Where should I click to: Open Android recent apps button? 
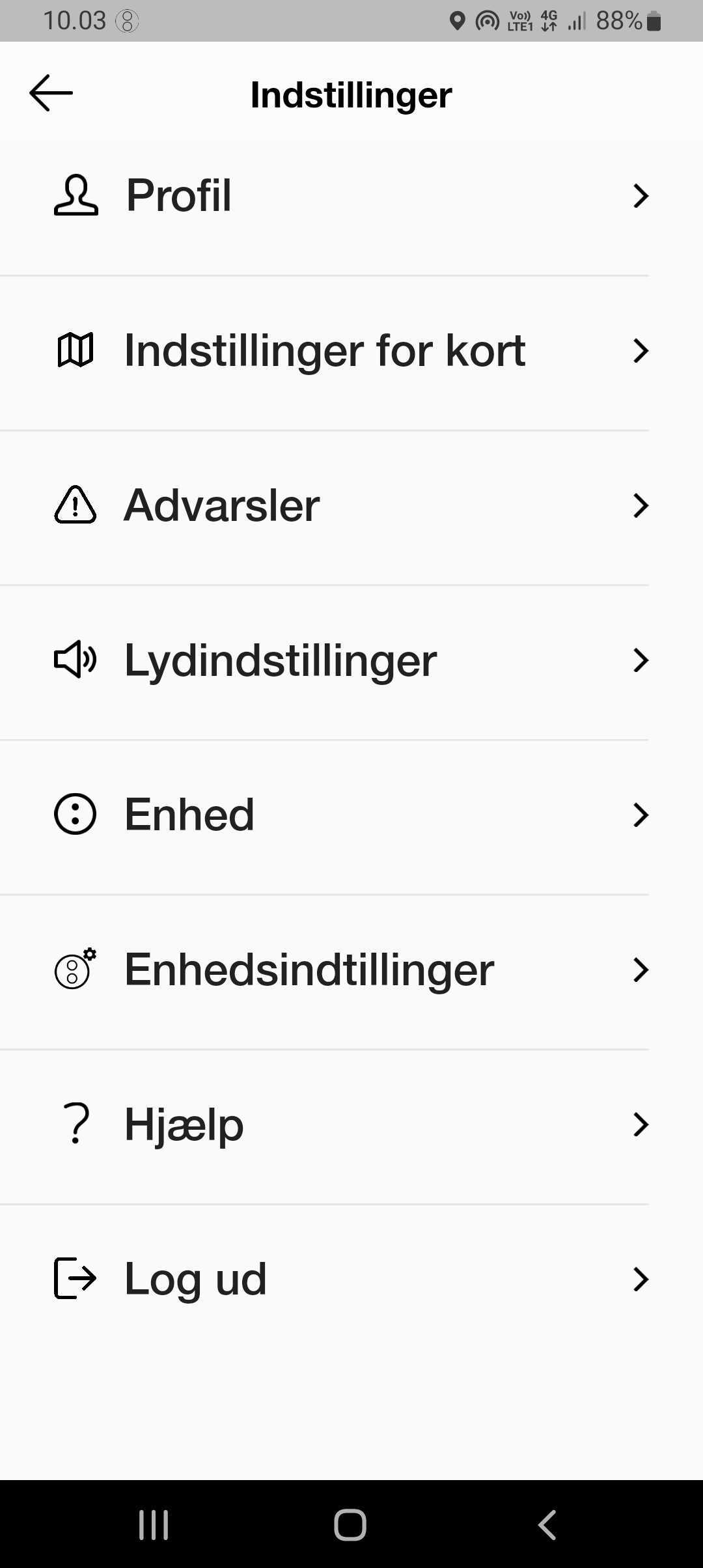(x=154, y=1525)
